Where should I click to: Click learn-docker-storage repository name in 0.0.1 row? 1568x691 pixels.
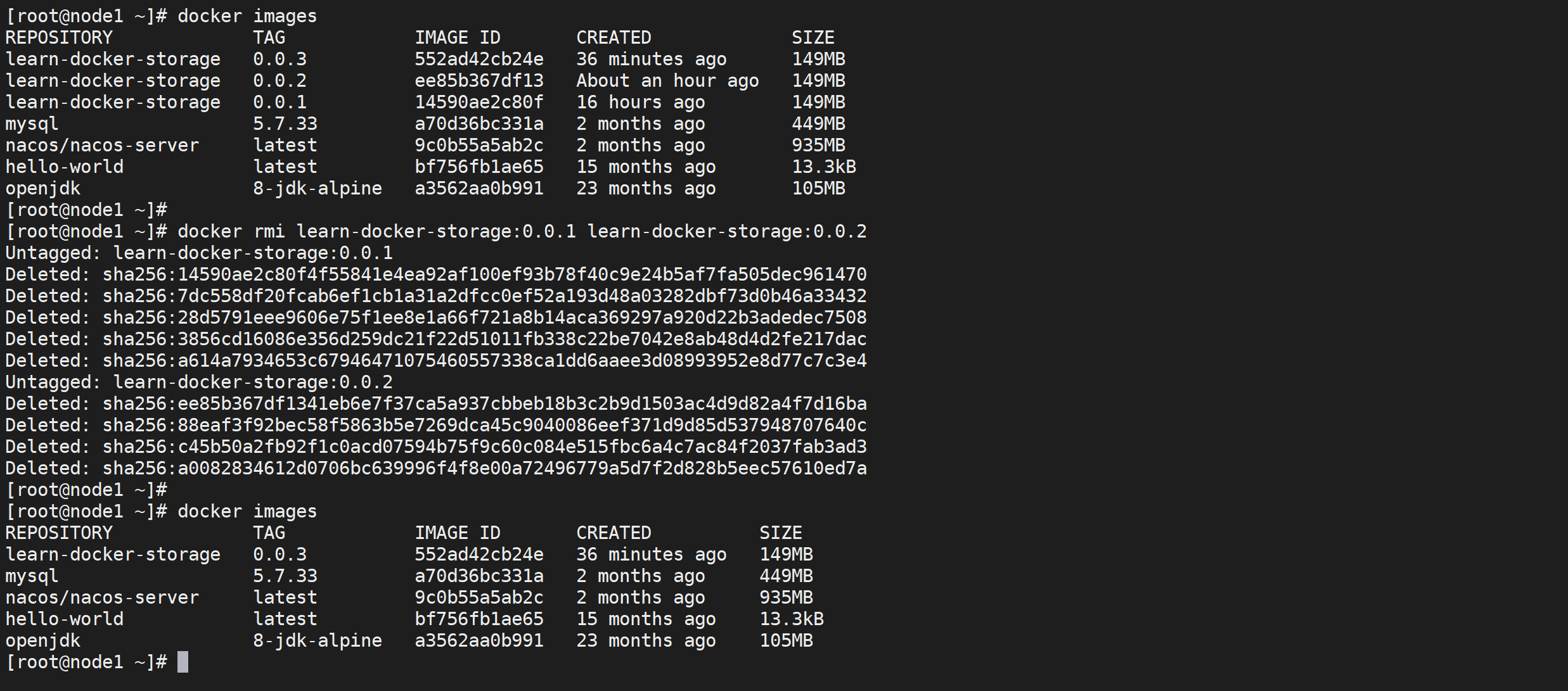113,102
